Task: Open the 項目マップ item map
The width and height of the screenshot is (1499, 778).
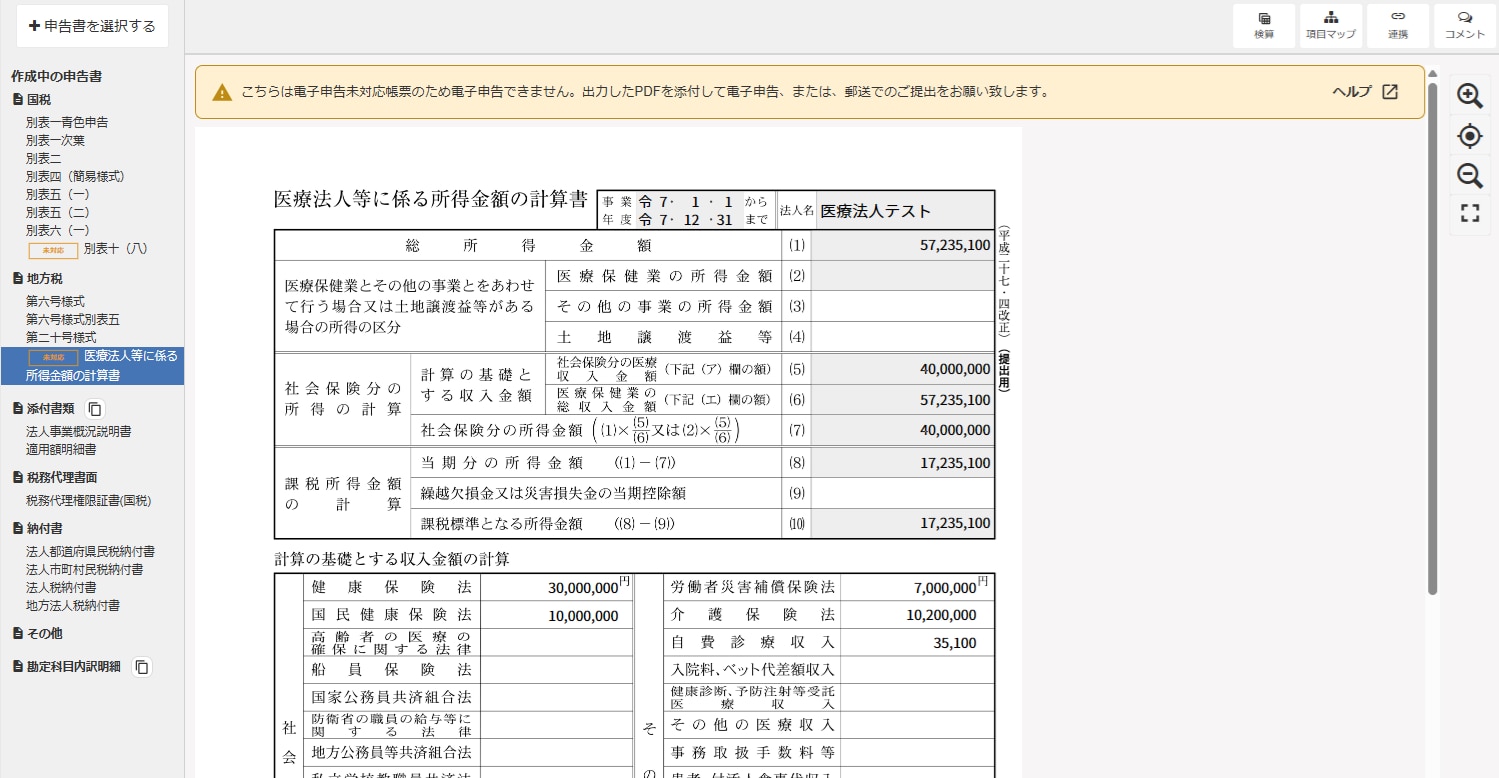Action: pyautogui.click(x=1330, y=25)
